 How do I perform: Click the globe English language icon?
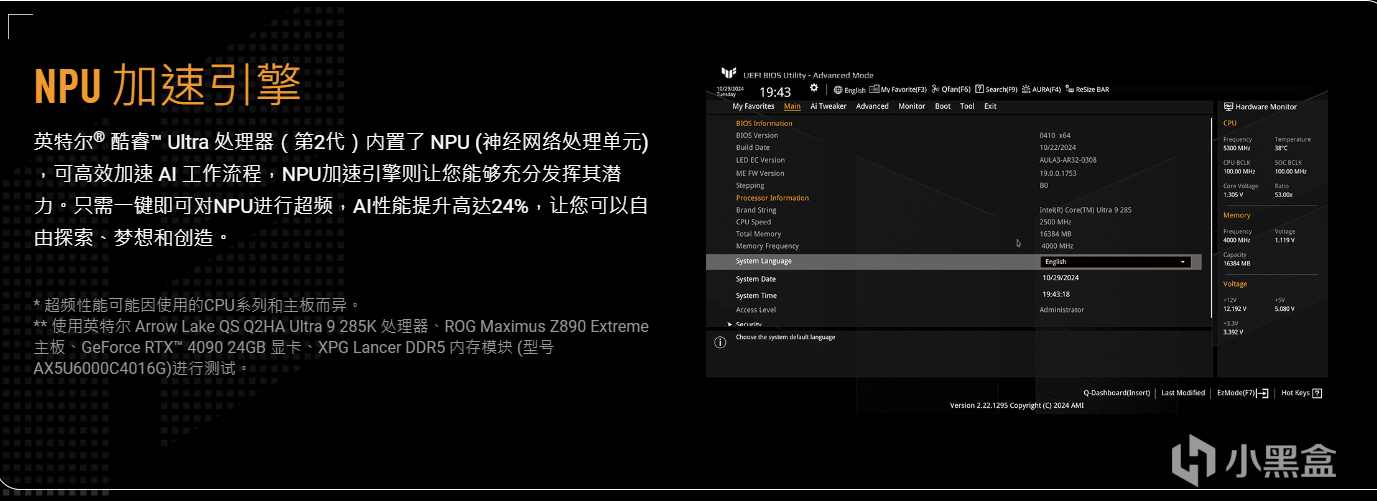tap(838, 90)
